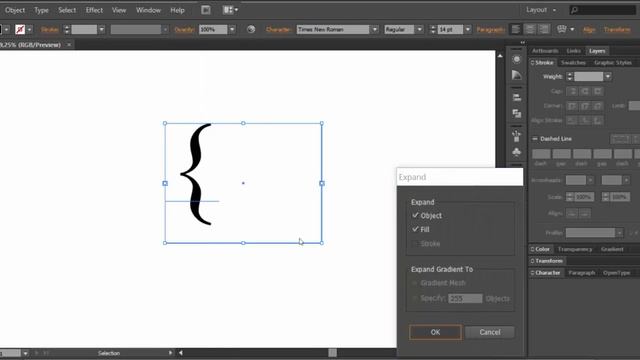The height and width of the screenshot is (360, 640).
Task: Align text right icon in control bar
Action: pos(544,29)
